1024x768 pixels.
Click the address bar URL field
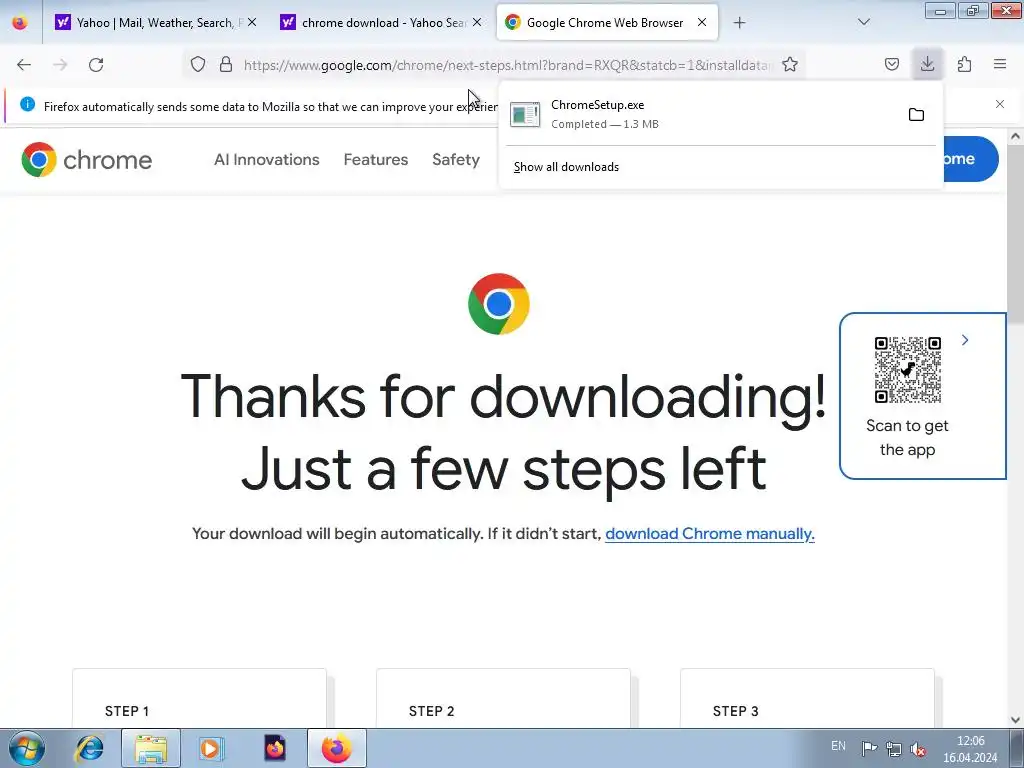coord(506,65)
